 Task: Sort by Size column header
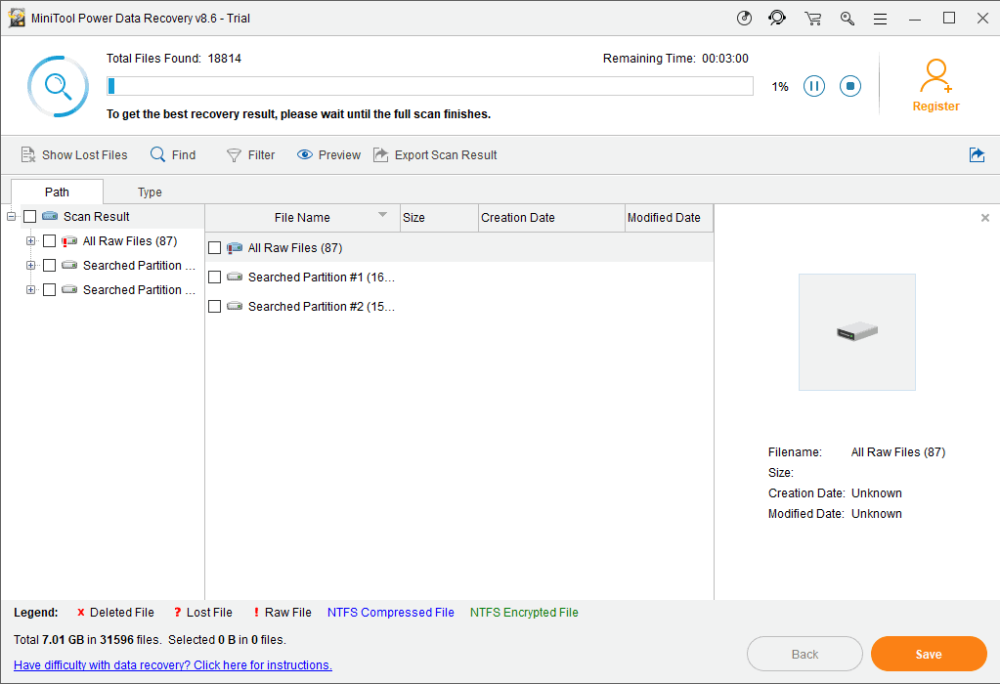pos(439,217)
